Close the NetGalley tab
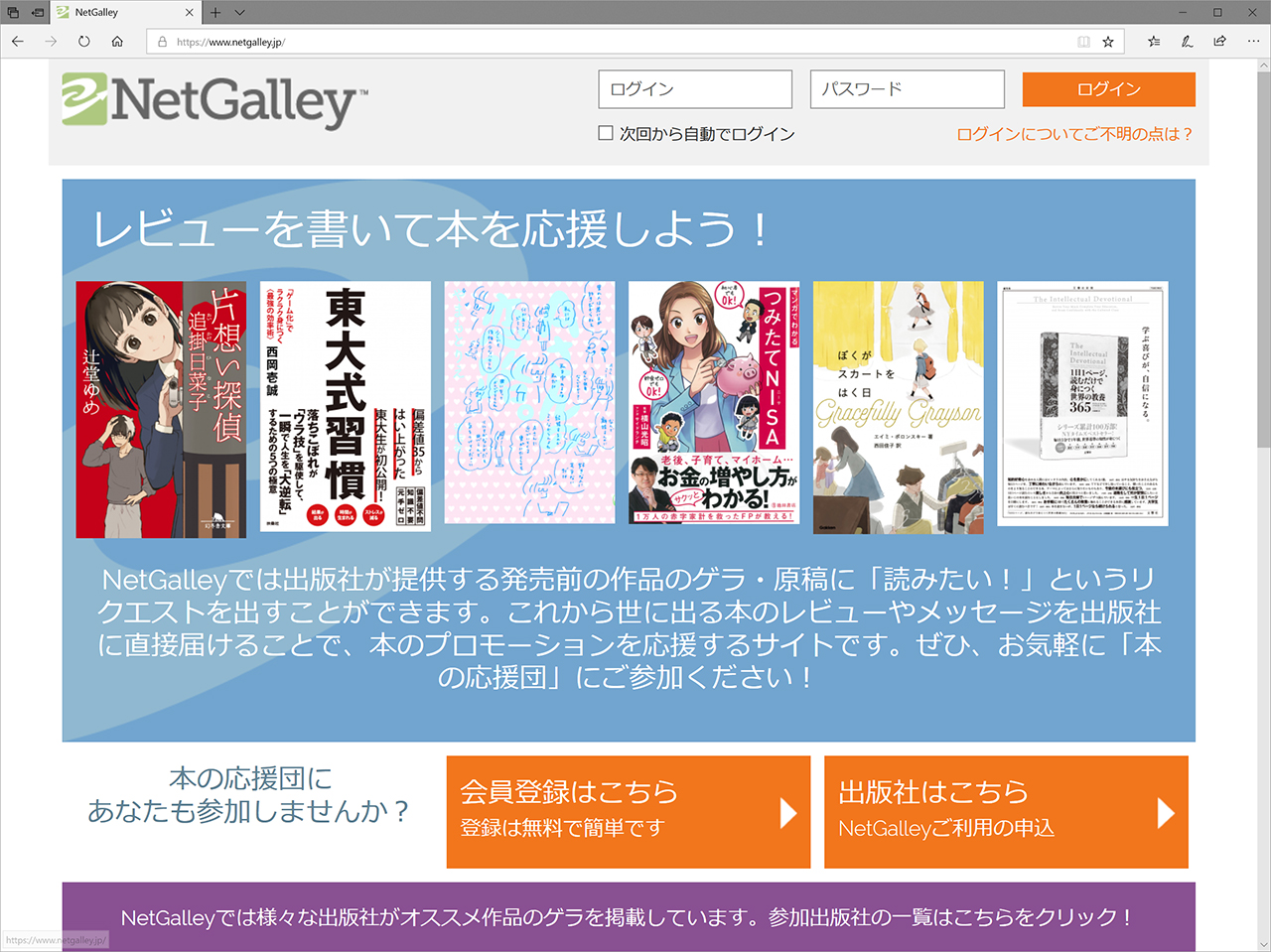 click(x=190, y=13)
